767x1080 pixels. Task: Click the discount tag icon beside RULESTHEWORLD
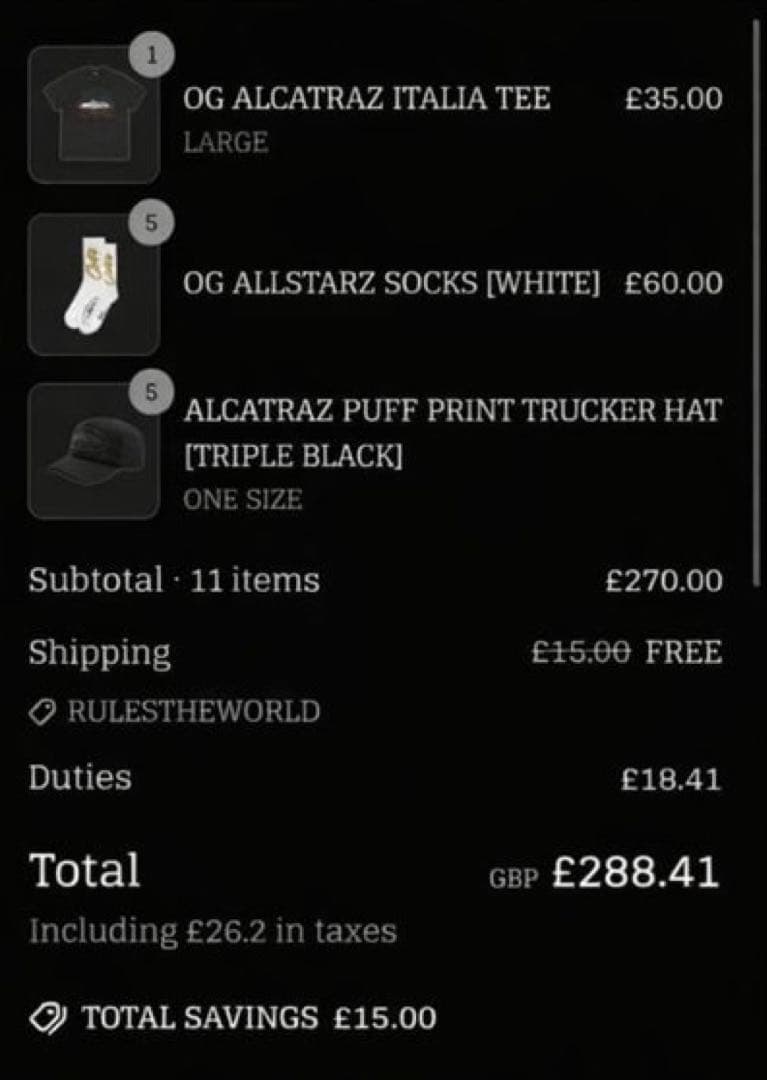tap(43, 712)
